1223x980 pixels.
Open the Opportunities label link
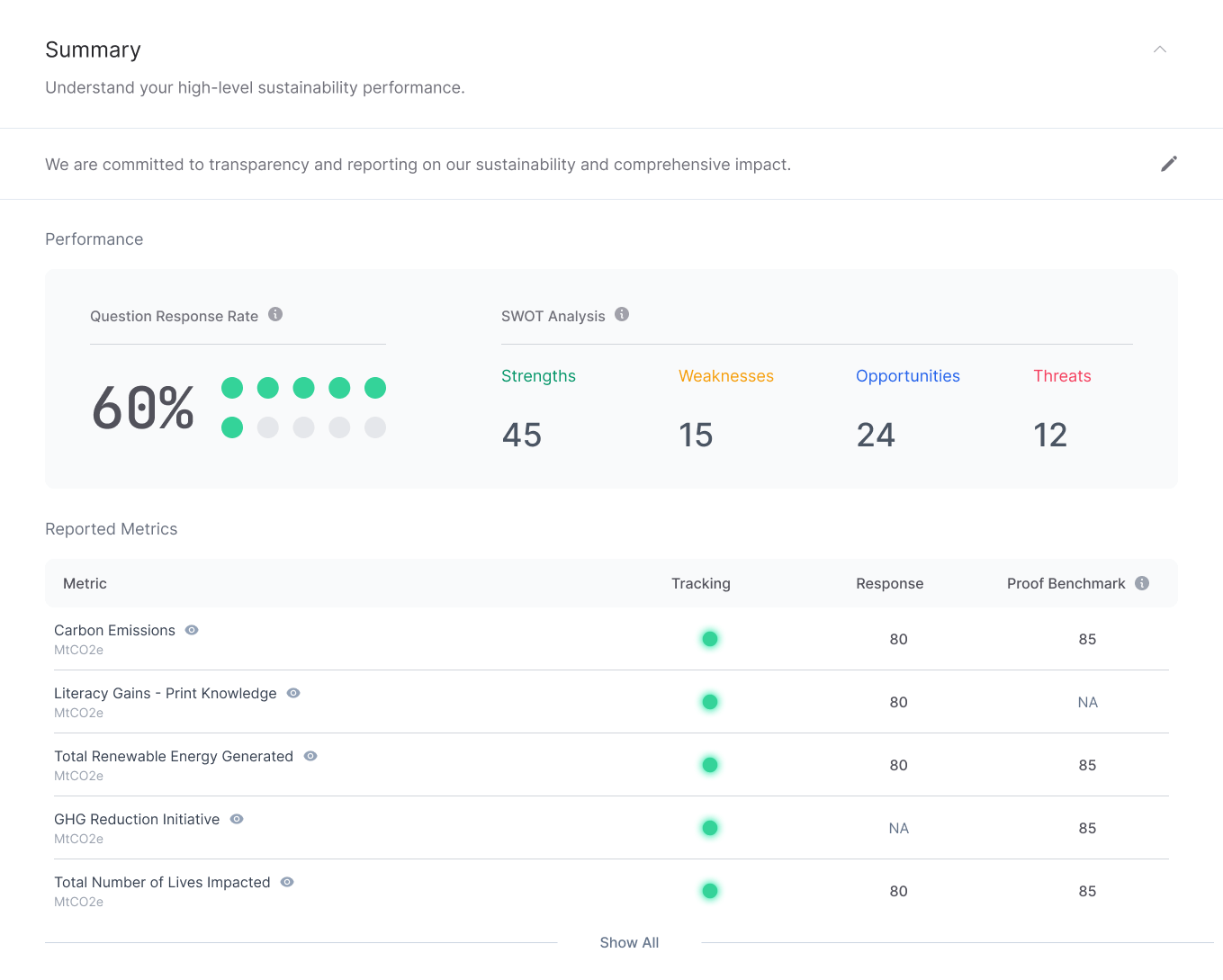(907, 376)
